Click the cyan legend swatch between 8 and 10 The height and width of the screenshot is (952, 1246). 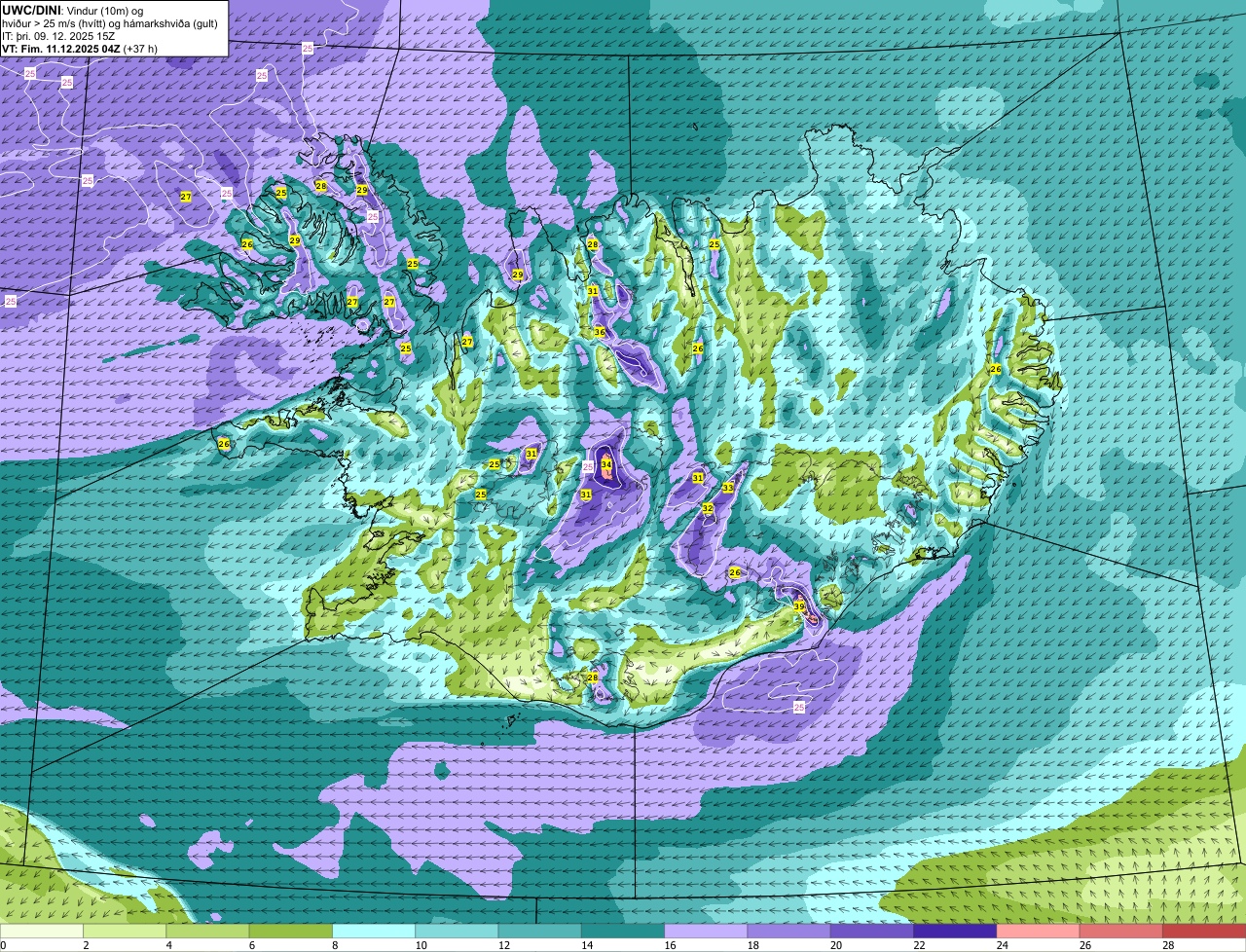click(x=374, y=931)
